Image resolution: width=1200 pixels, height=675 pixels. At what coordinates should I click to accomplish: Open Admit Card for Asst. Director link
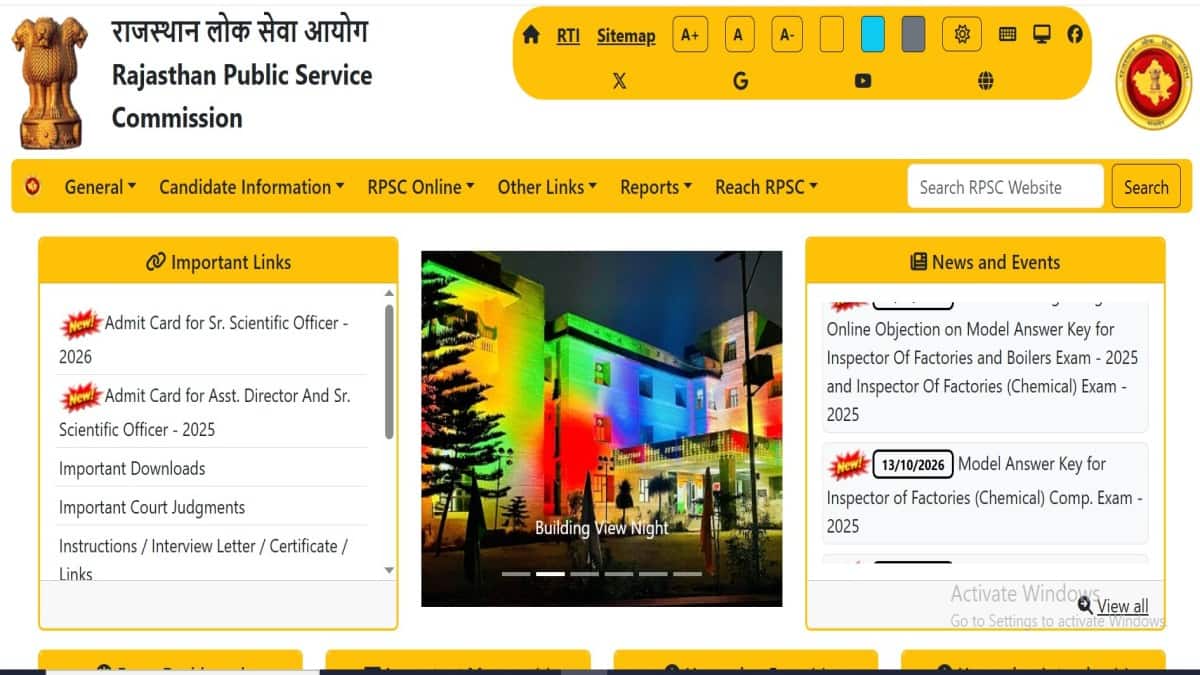[x=205, y=413]
